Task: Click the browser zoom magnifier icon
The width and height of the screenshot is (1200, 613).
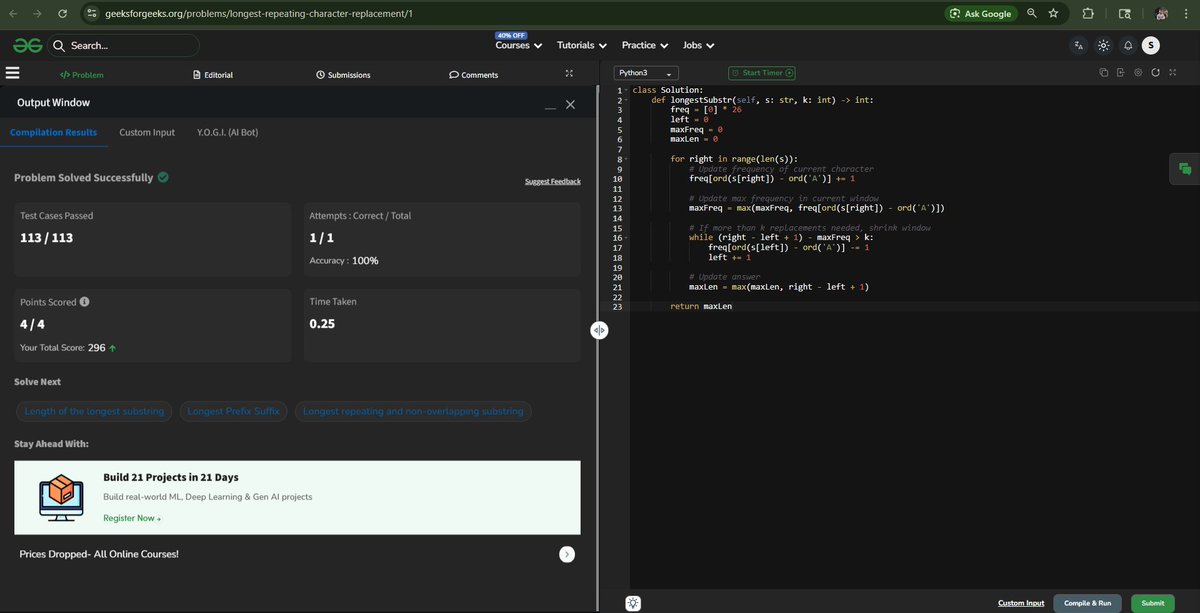Action: 1032,14
